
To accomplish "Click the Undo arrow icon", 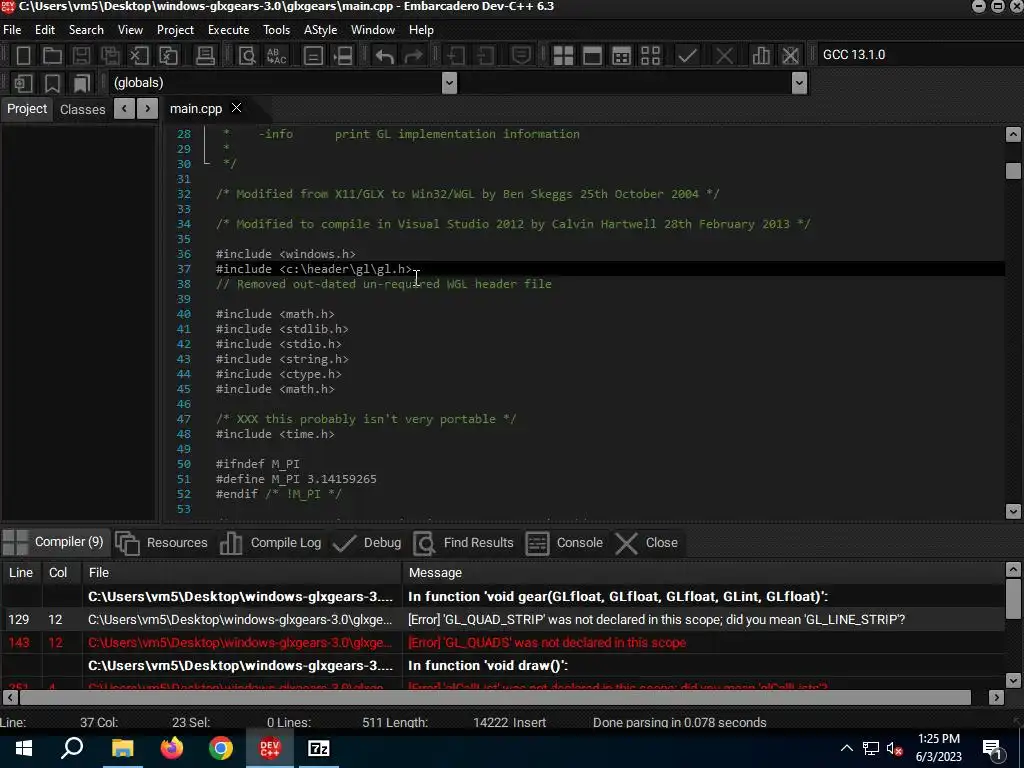I will click(x=385, y=56).
